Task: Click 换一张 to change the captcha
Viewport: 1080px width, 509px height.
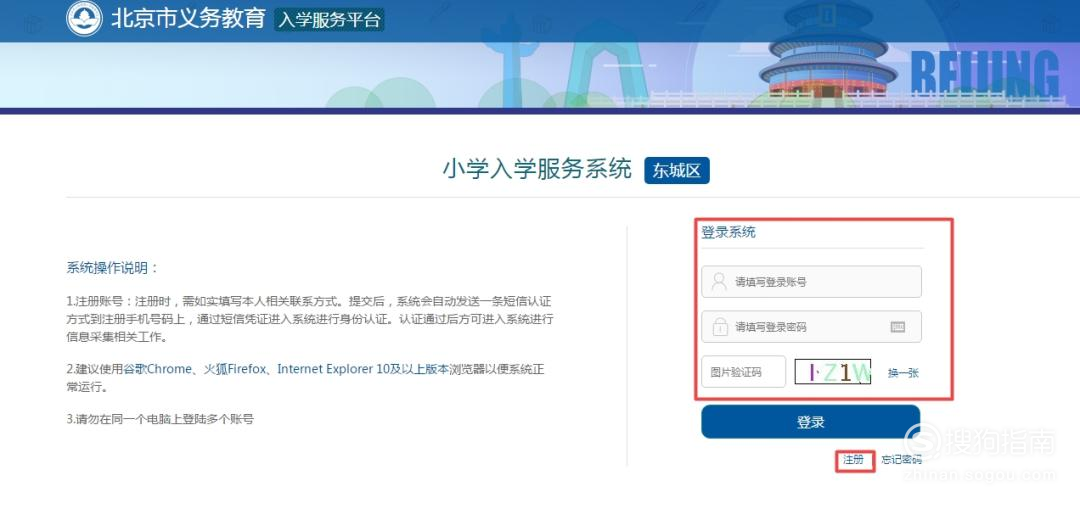Action: [903, 373]
